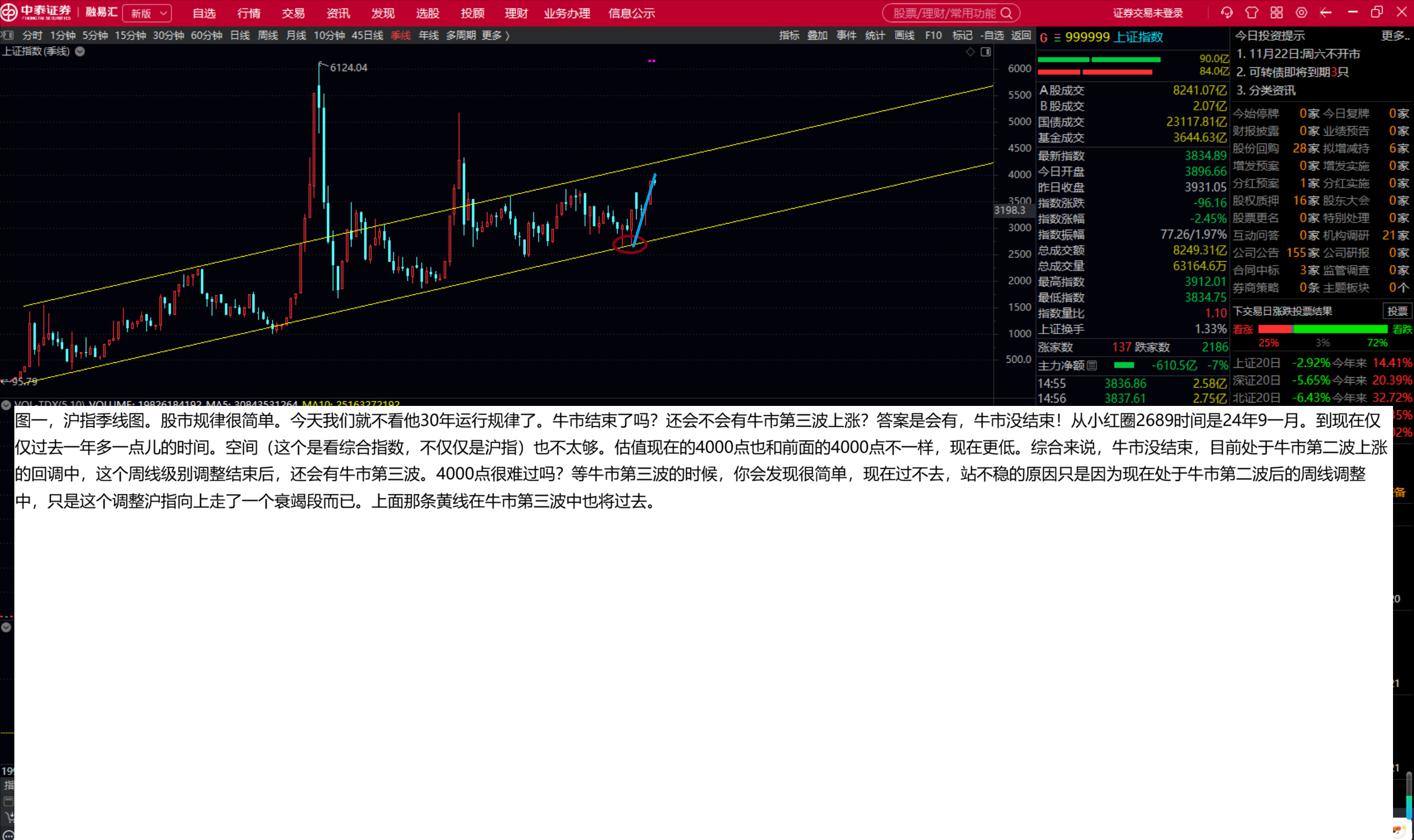Click the diamond icon above chart

(x=970, y=52)
